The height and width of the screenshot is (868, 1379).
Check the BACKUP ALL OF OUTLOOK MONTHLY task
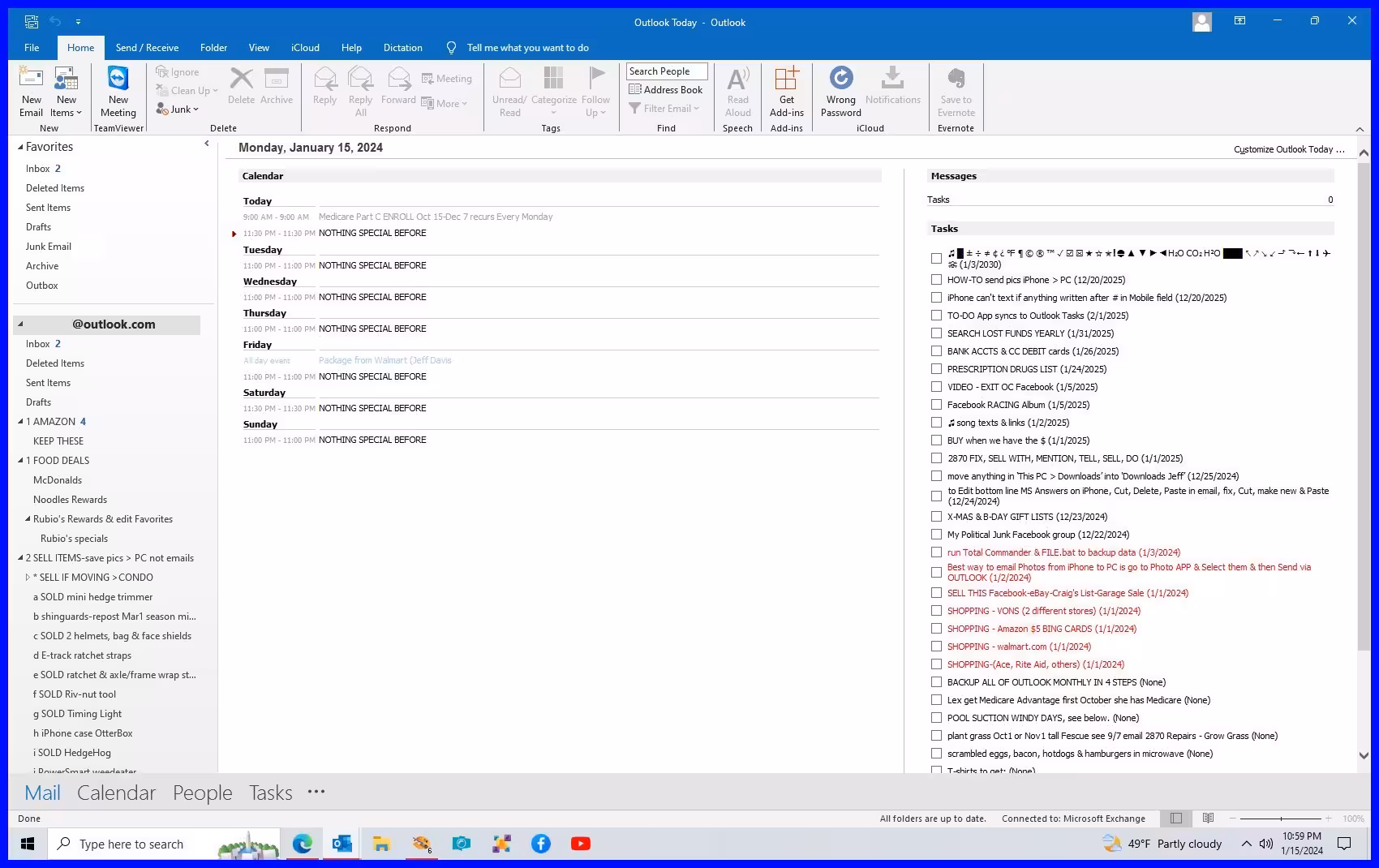[936, 682]
